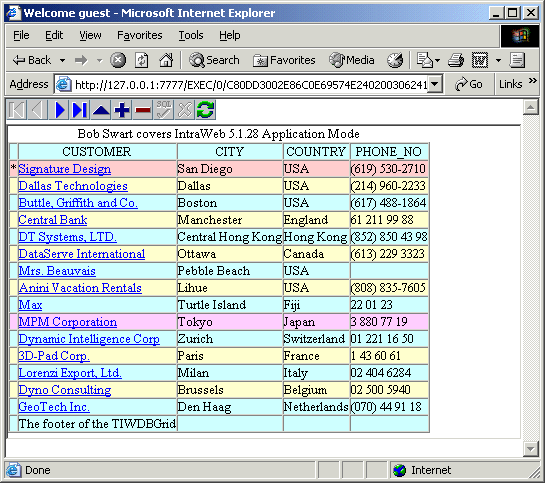Refresh the page in IE toolbar

coord(141,60)
